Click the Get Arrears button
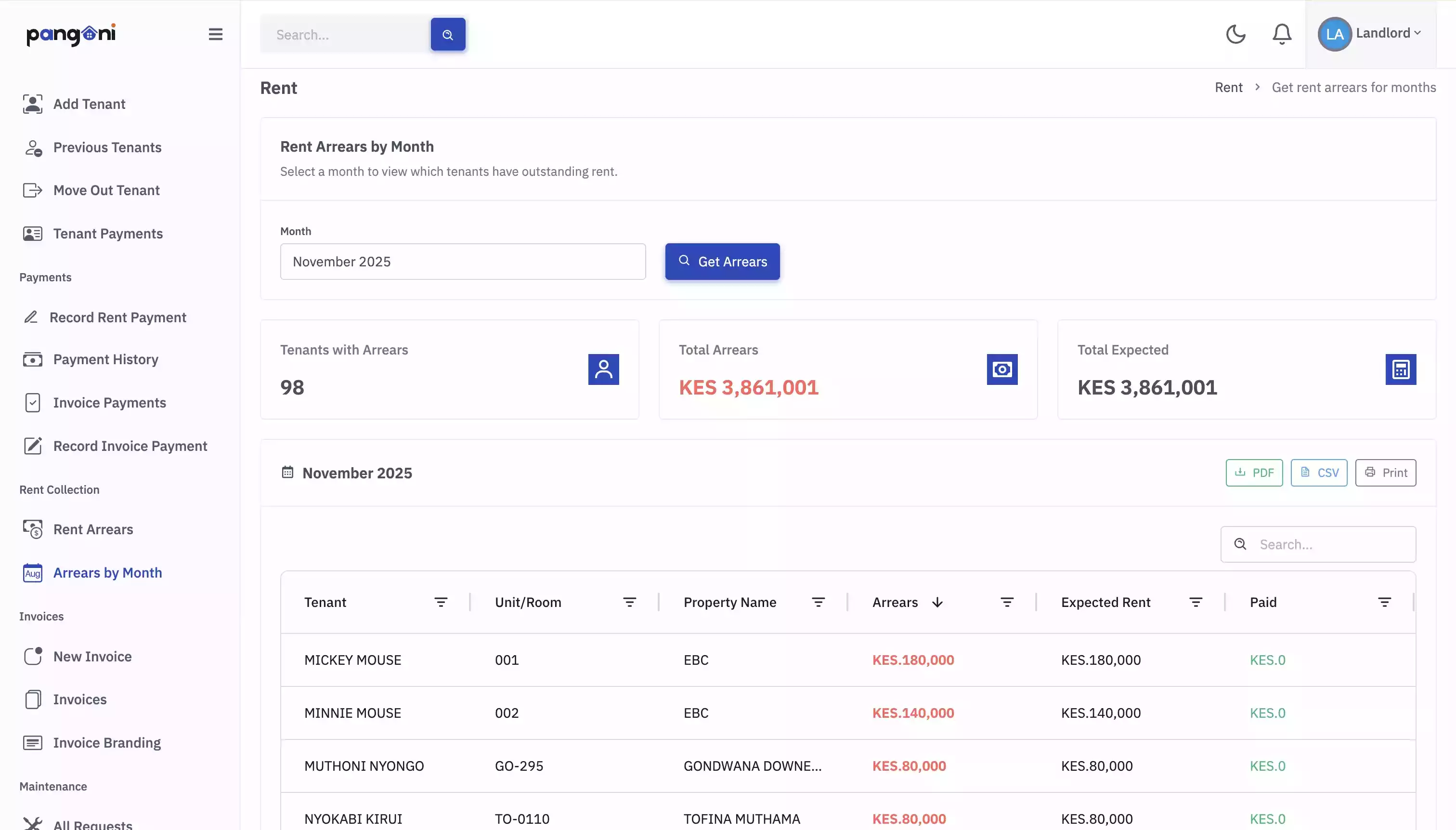The width and height of the screenshot is (1456, 830). click(722, 262)
